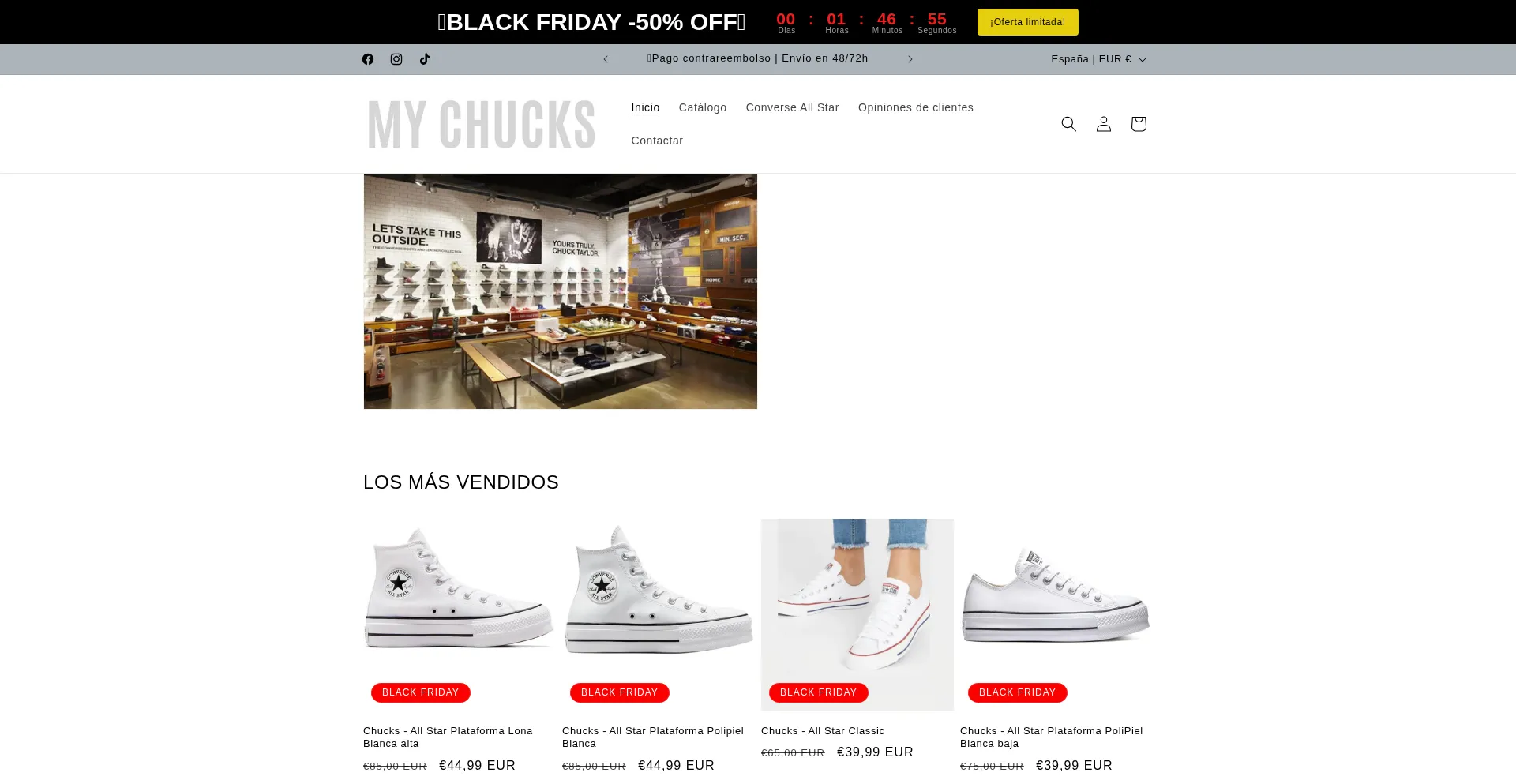Open the TikTok social icon
This screenshot has height=784, width=1516.
click(425, 59)
